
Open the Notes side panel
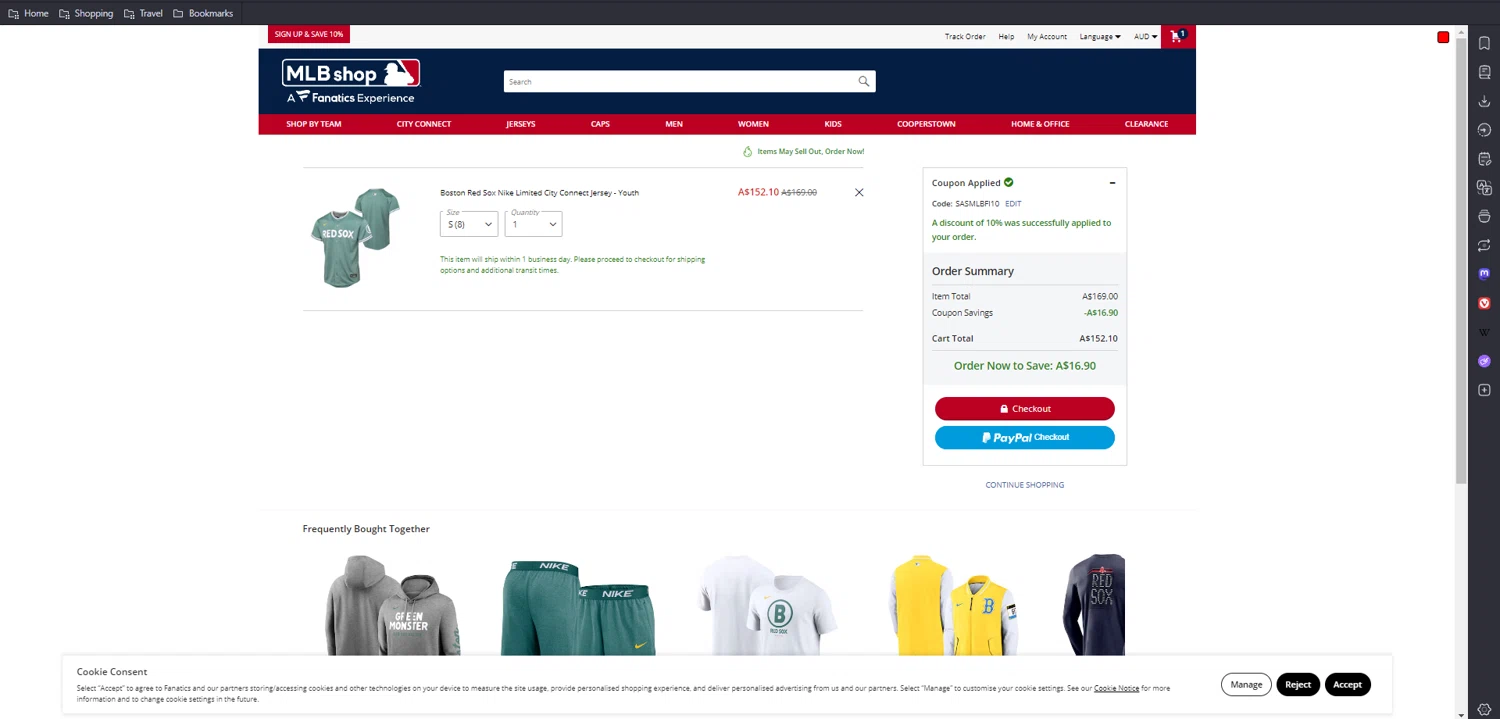click(1484, 159)
